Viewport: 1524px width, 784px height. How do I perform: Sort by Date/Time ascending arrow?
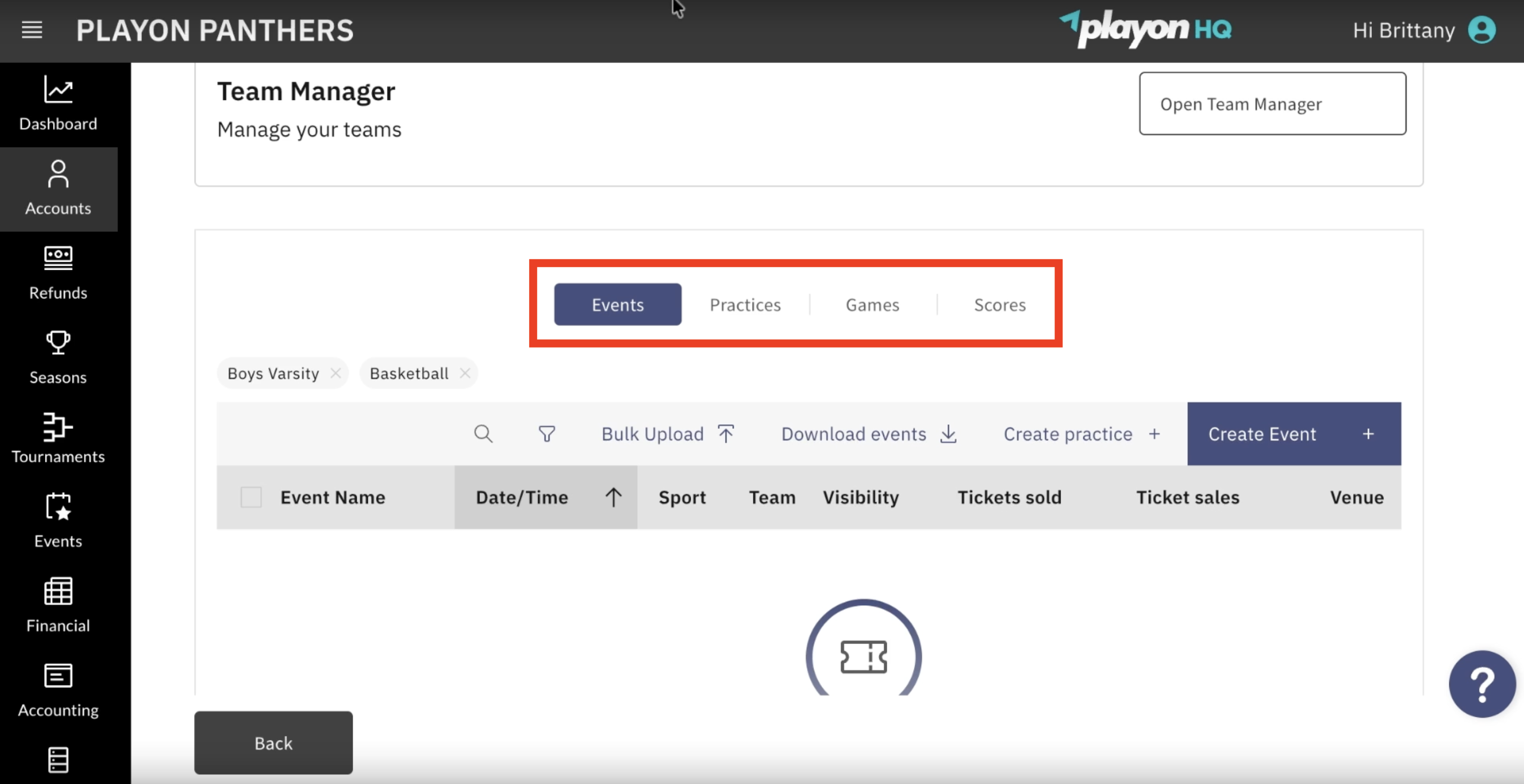point(613,497)
